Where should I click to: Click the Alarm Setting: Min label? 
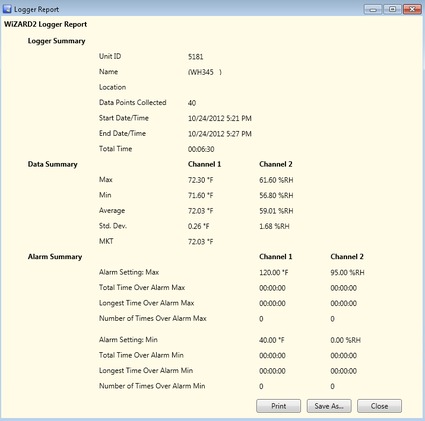128,340
